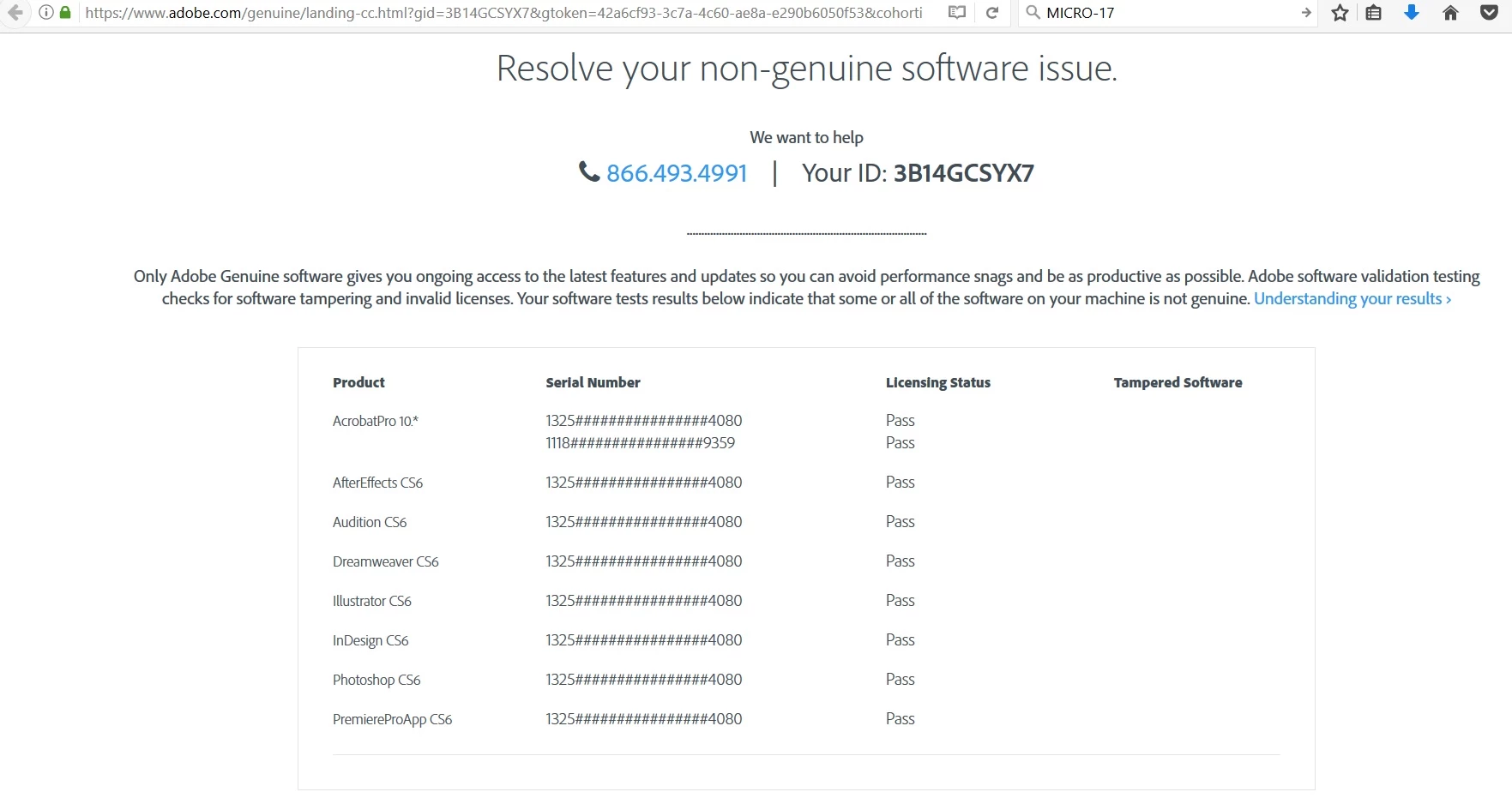
Task: Show downloads via the blue arrow
Action: [1412, 13]
